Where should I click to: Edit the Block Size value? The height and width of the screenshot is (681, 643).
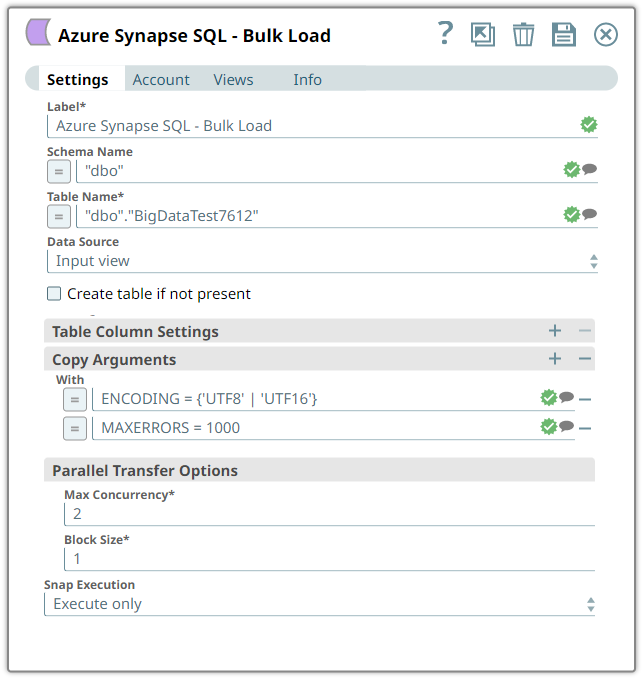pyautogui.click(x=330, y=559)
